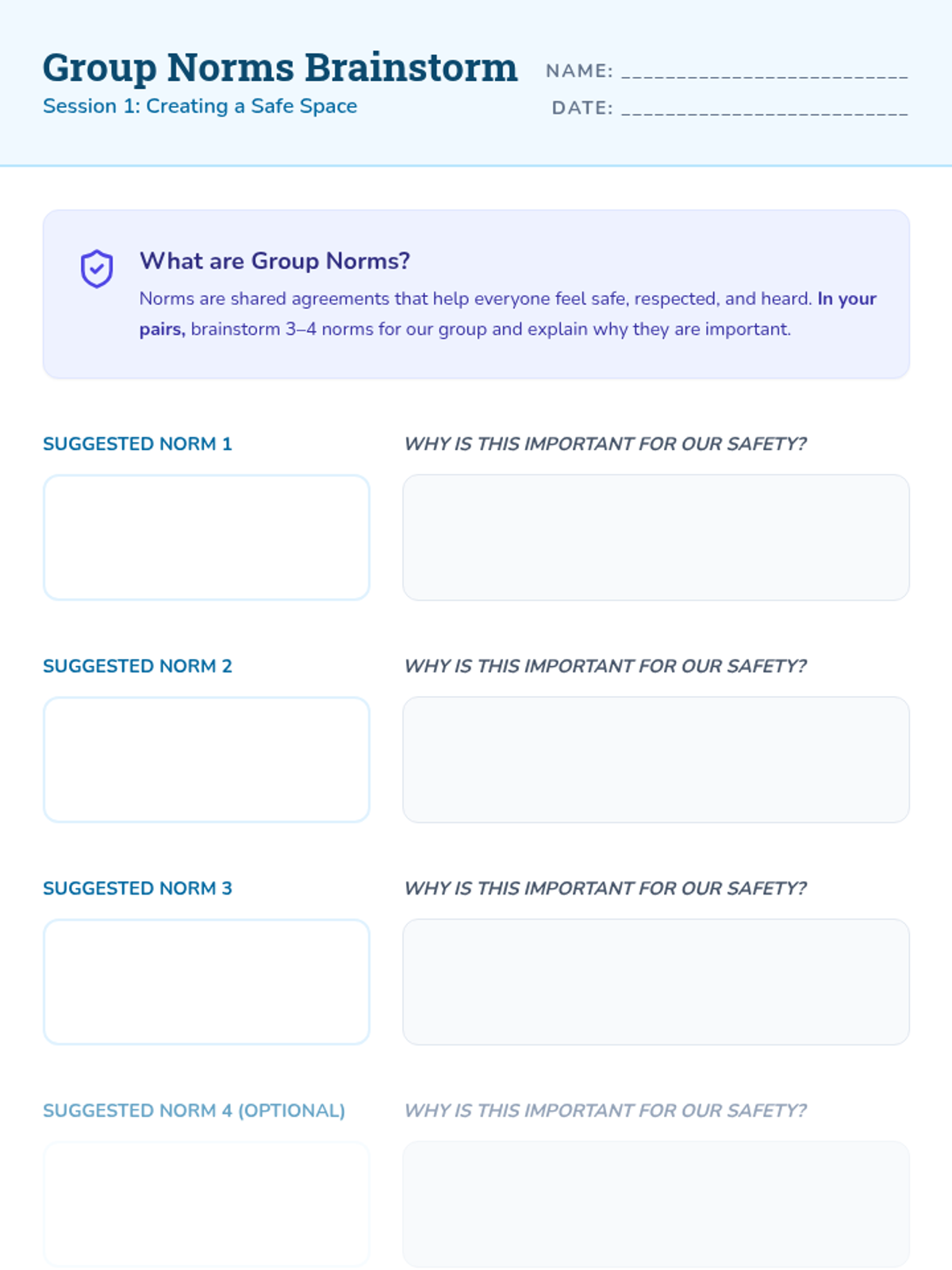
Task: Select the Date blank line
Action: 765,108
